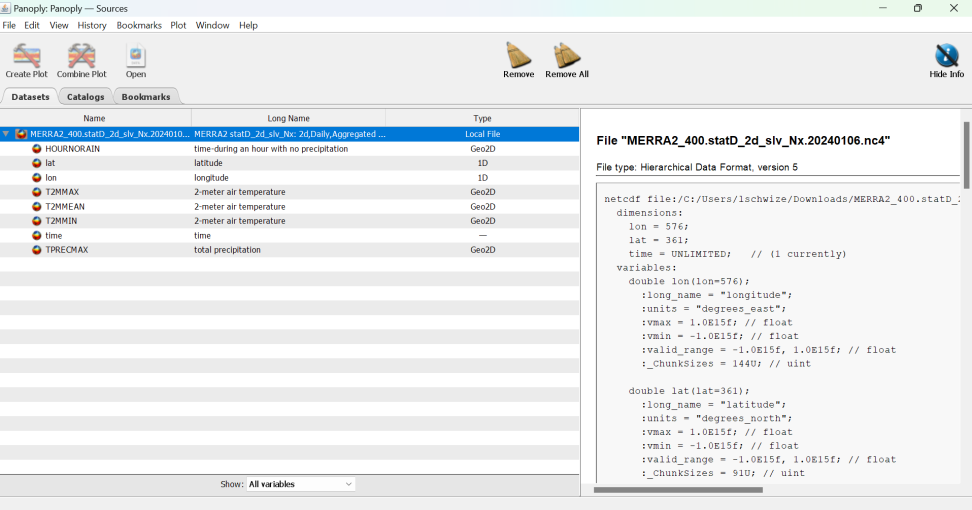
Task: Select the HOURNORAIN variable row
Action: (289, 149)
